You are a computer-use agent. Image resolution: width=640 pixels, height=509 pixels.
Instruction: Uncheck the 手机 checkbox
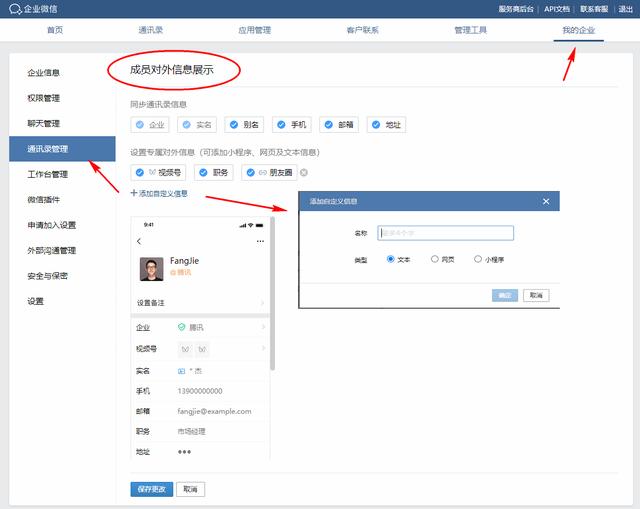[x=281, y=124]
